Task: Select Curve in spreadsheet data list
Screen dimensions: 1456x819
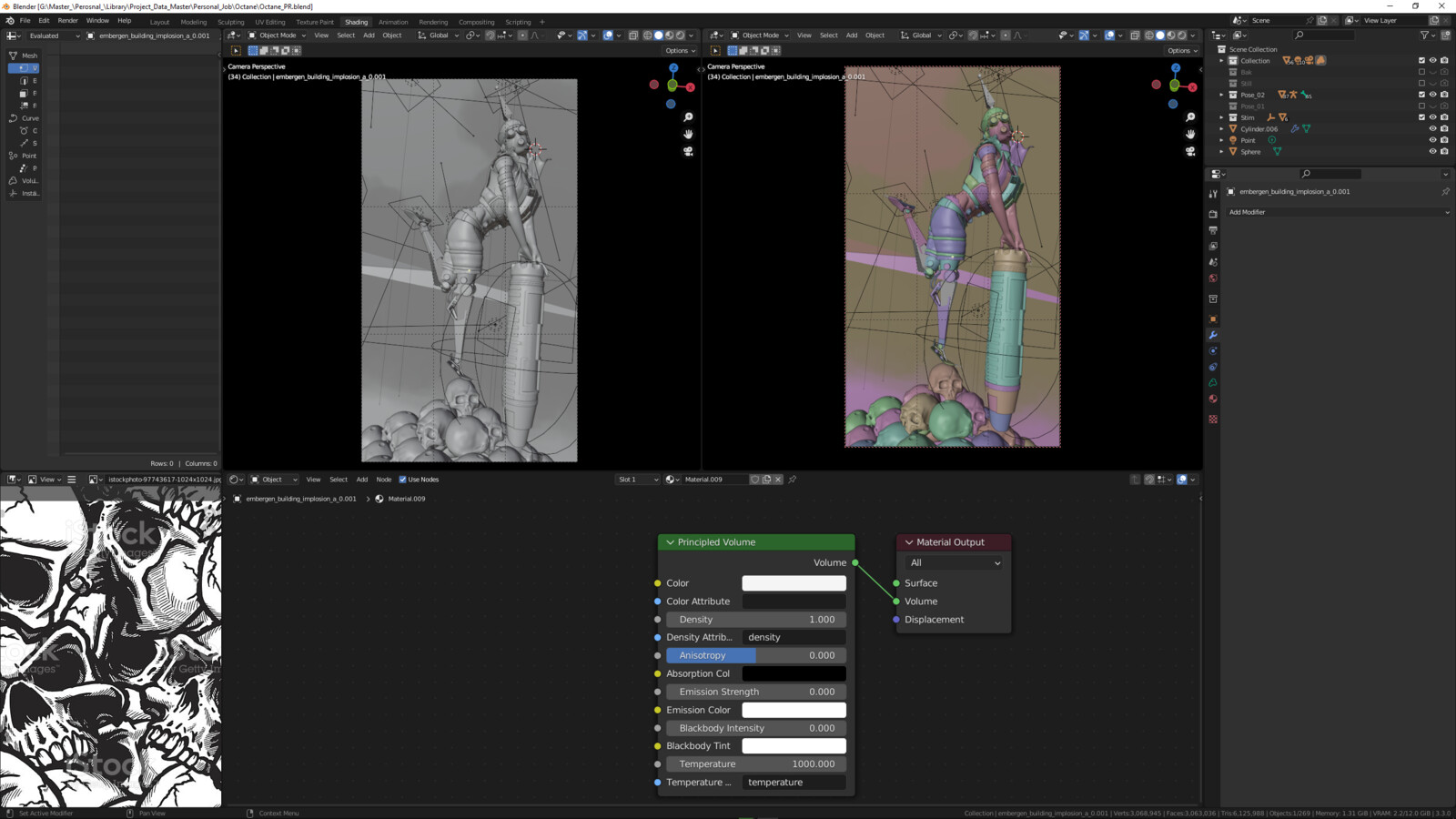Action: pos(24,118)
